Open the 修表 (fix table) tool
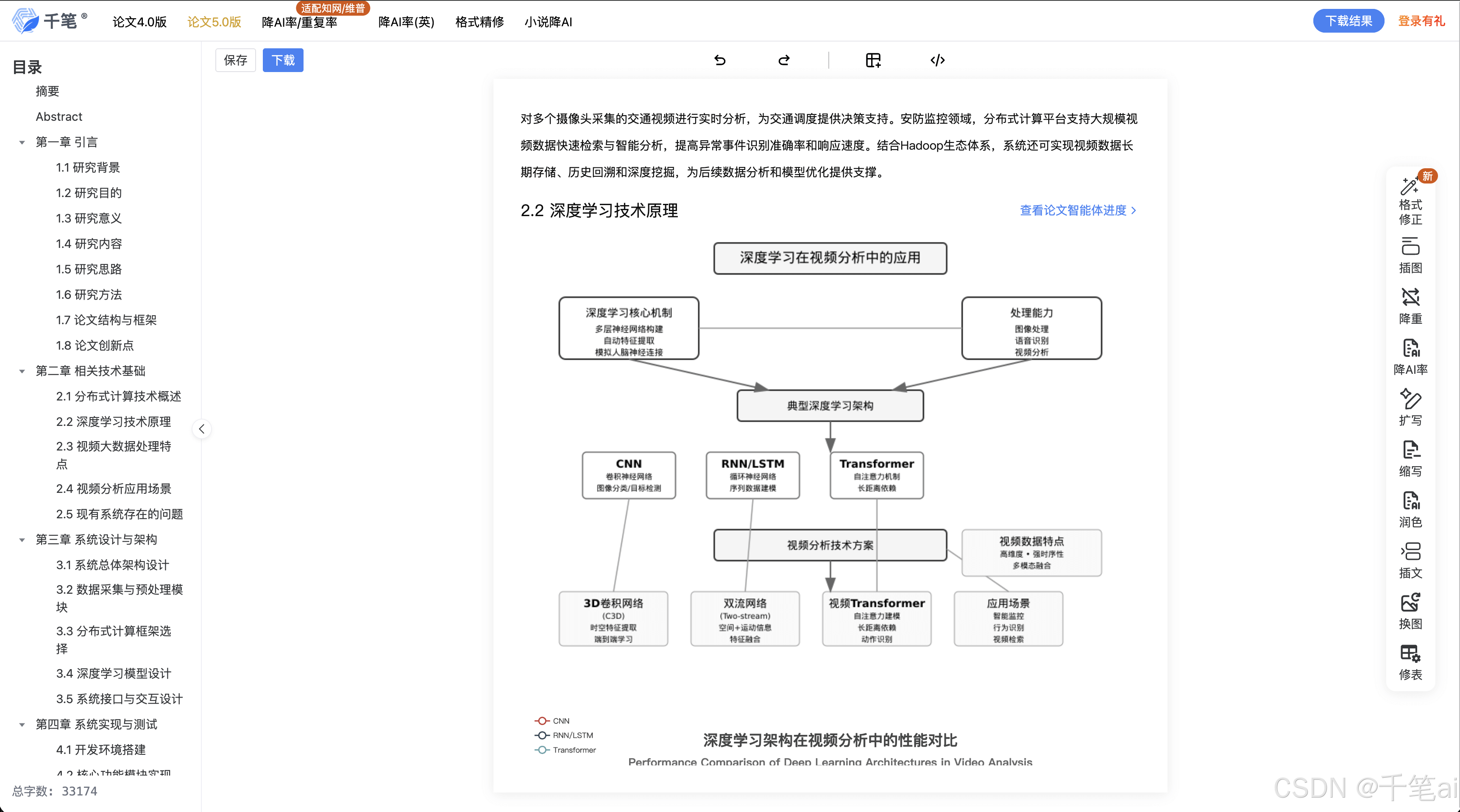Image resolution: width=1460 pixels, height=812 pixels. tap(1411, 662)
